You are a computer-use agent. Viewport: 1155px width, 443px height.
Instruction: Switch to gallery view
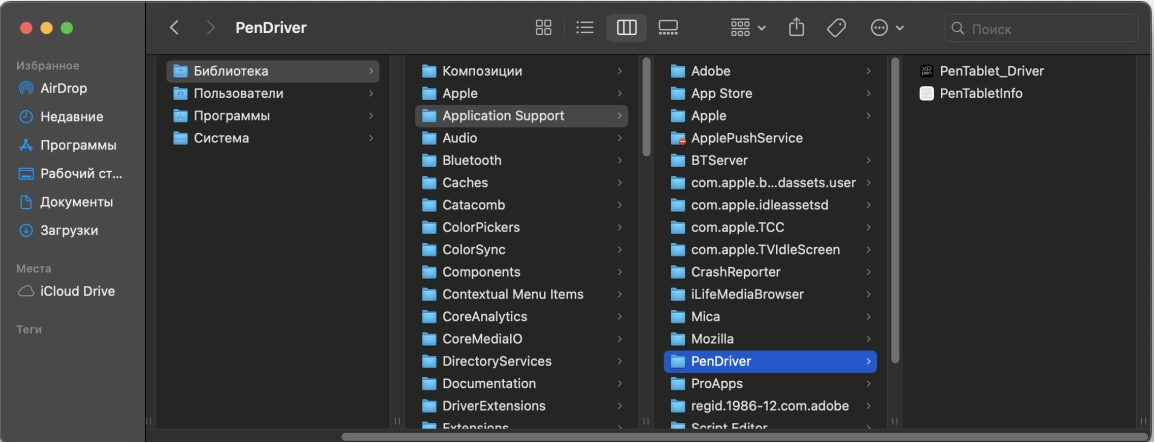click(668, 28)
